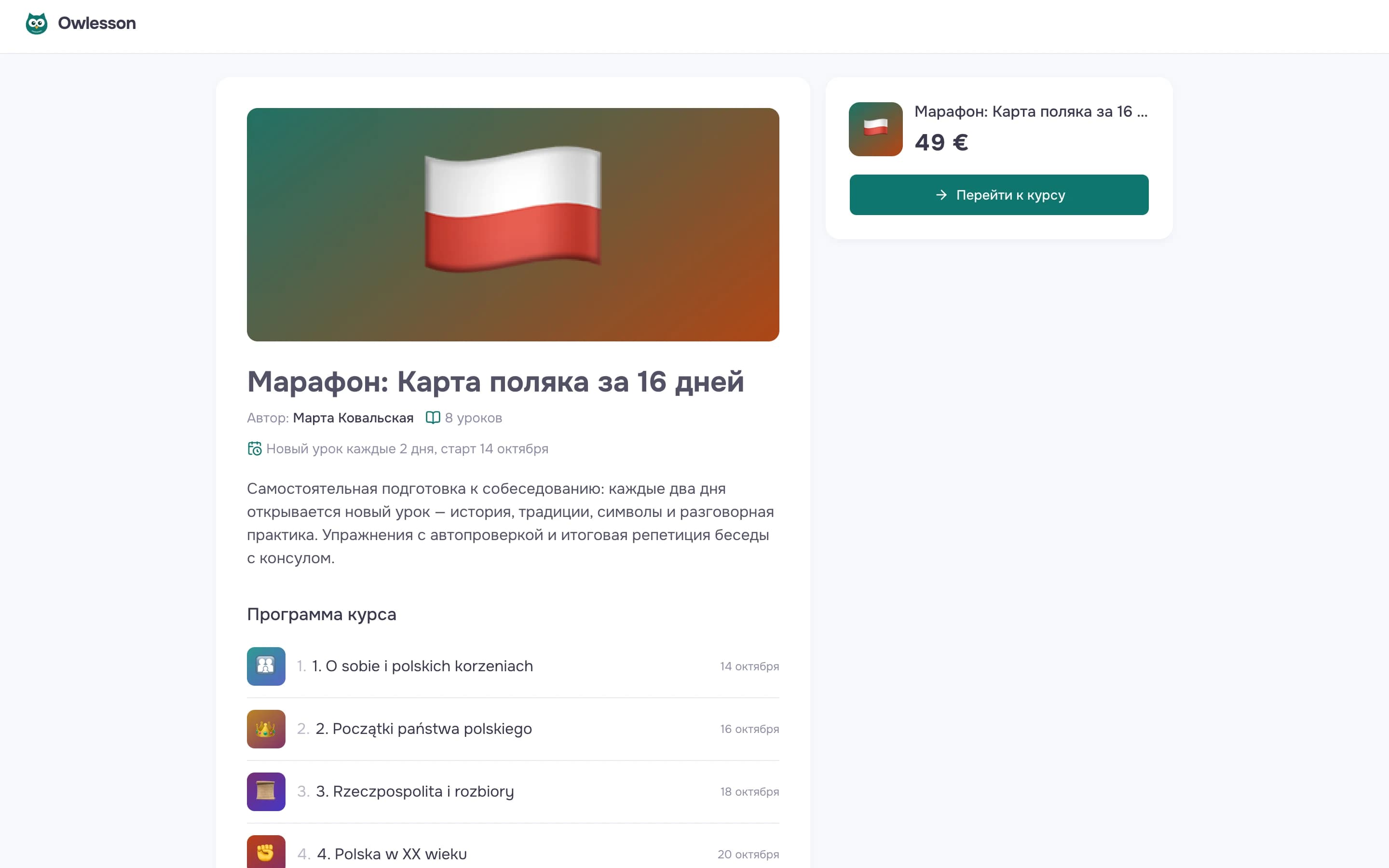Click lesson 3 scroll icon
The height and width of the screenshot is (868, 1389).
[x=266, y=791]
